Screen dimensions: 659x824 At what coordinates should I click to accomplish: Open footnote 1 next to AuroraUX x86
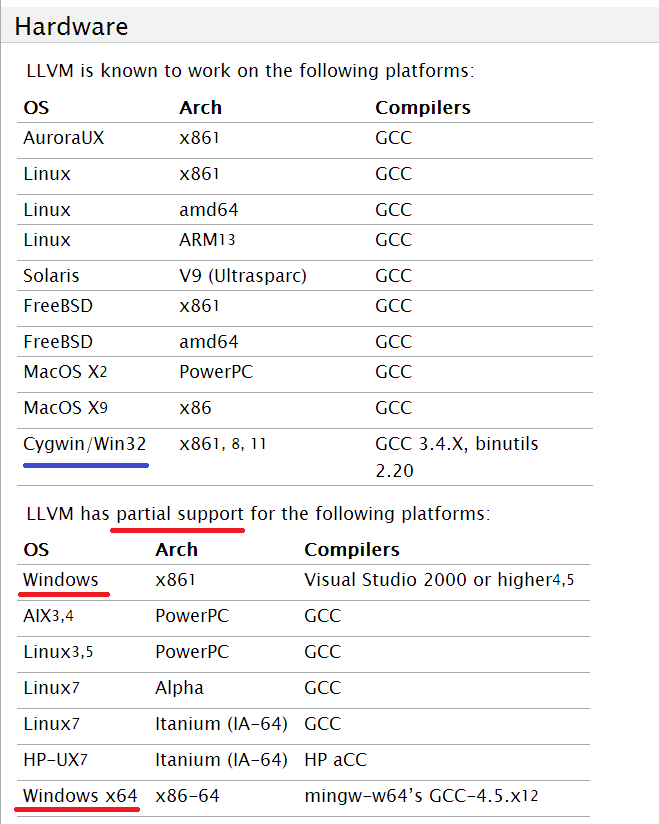[215, 138]
